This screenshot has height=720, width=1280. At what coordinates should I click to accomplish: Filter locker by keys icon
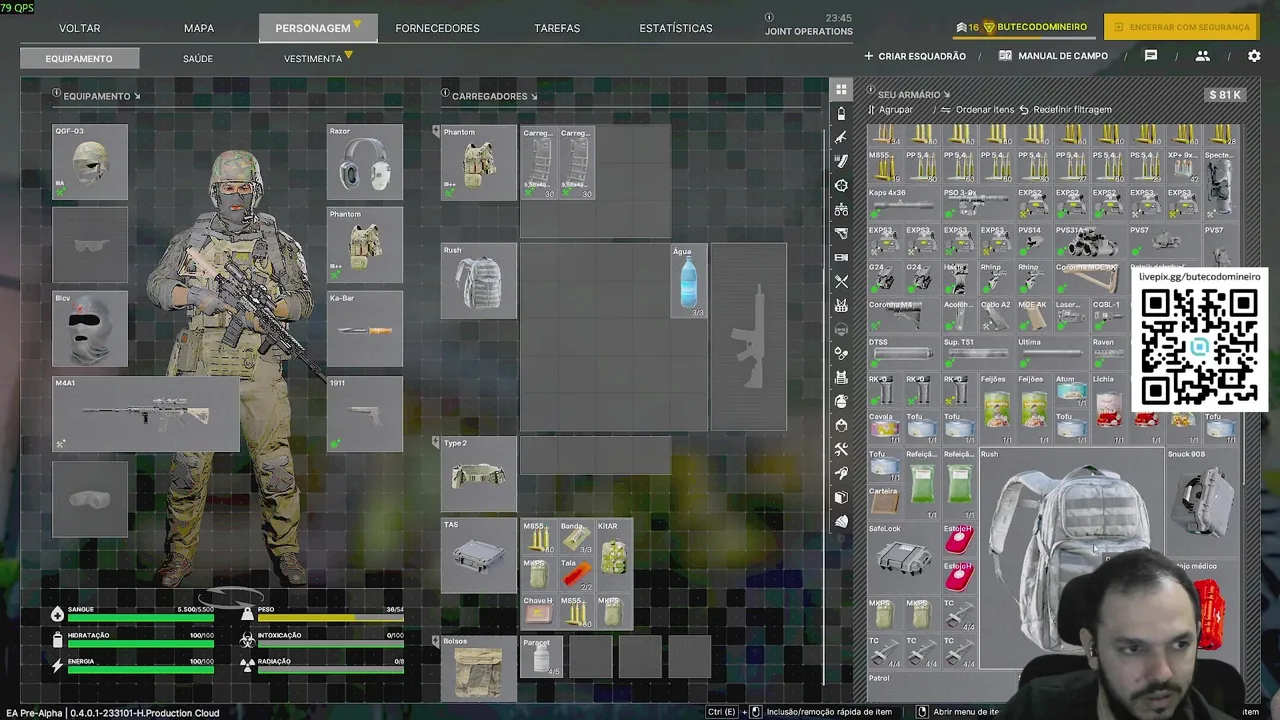[x=841, y=473]
